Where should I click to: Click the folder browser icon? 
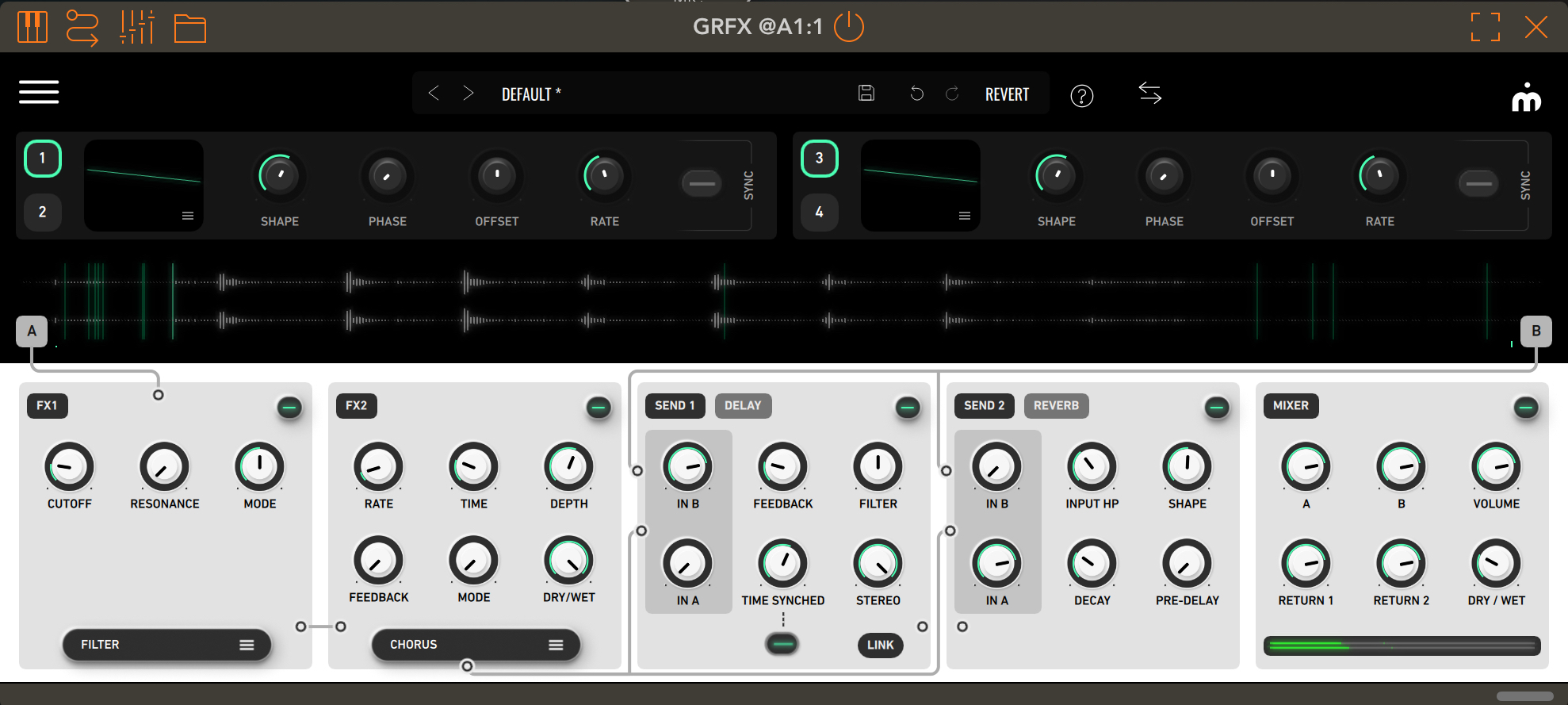coord(189,29)
